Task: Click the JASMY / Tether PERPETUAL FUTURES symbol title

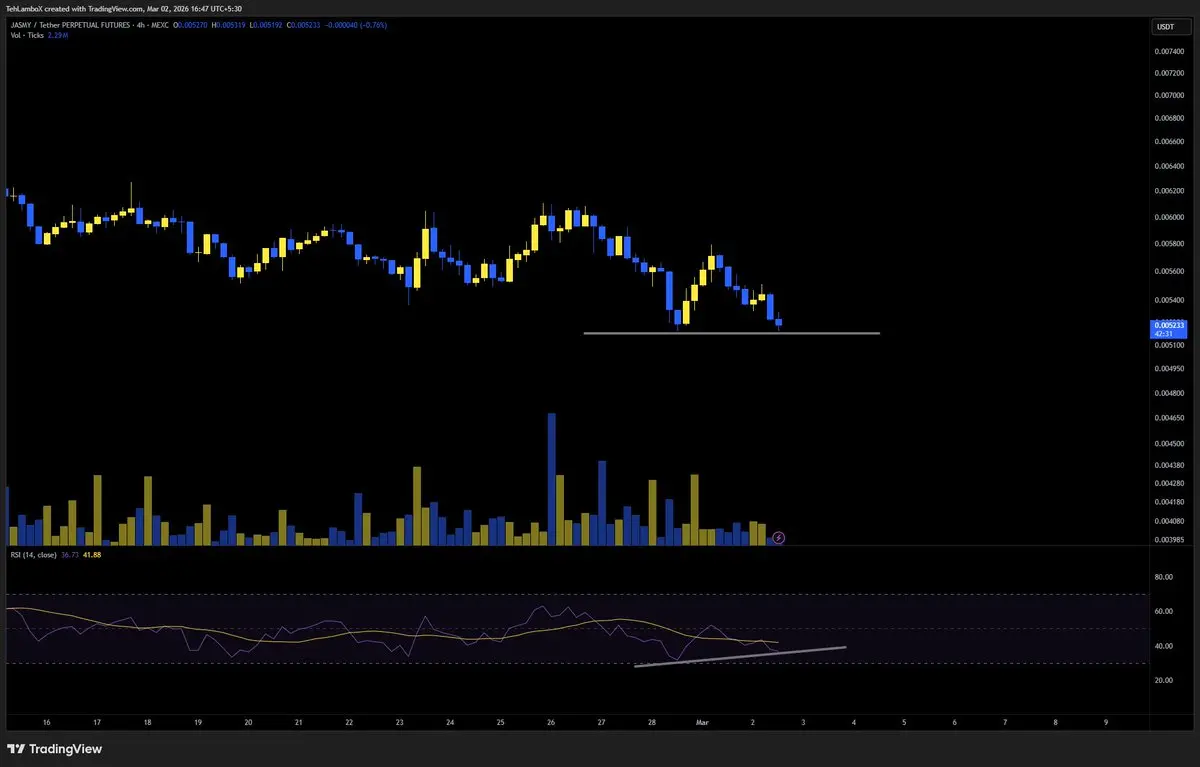Action: click(x=70, y=25)
